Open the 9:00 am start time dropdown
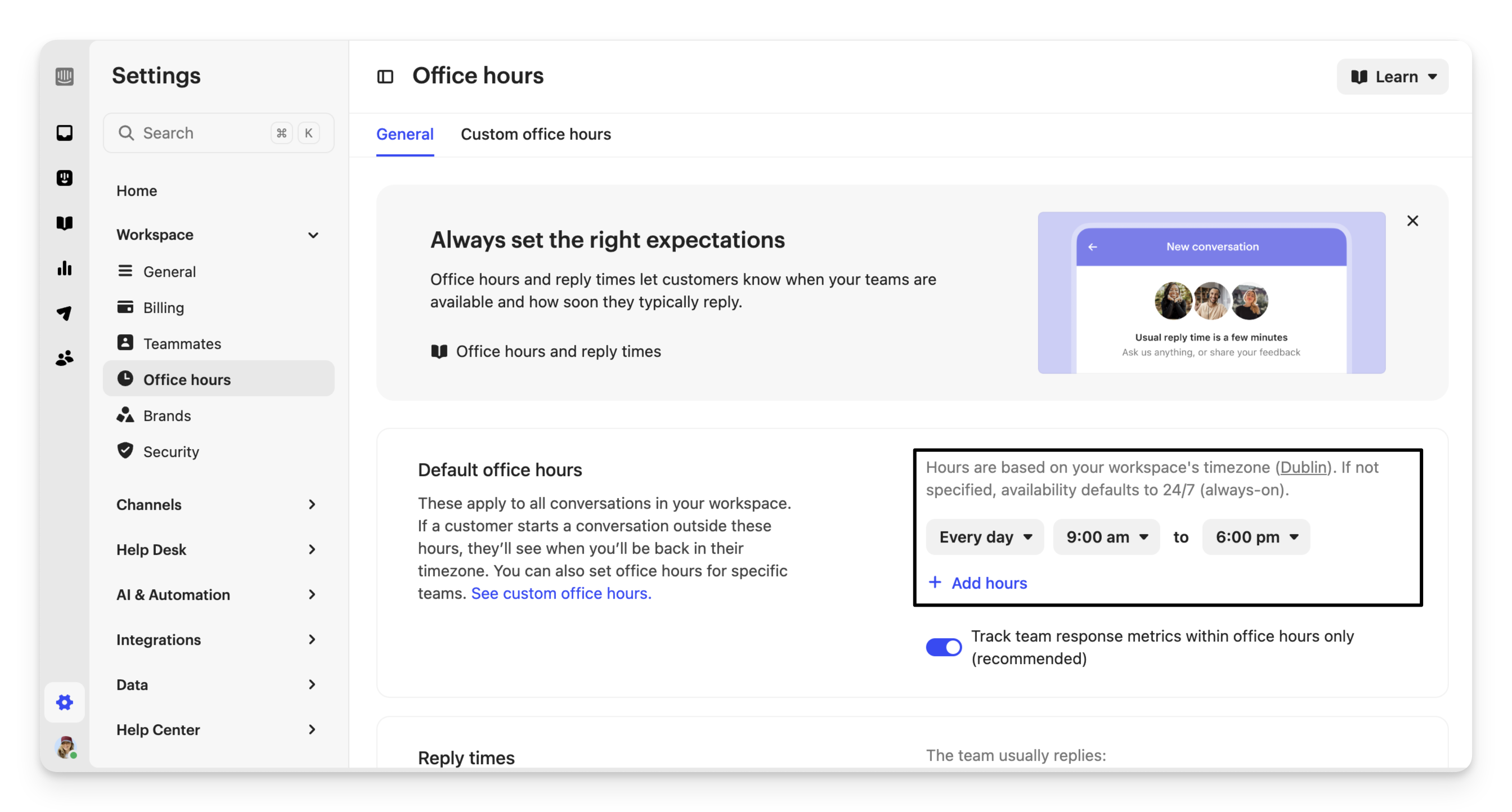The width and height of the screenshot is (1512, 812). pyautogui.click(x=1106, y=537)
